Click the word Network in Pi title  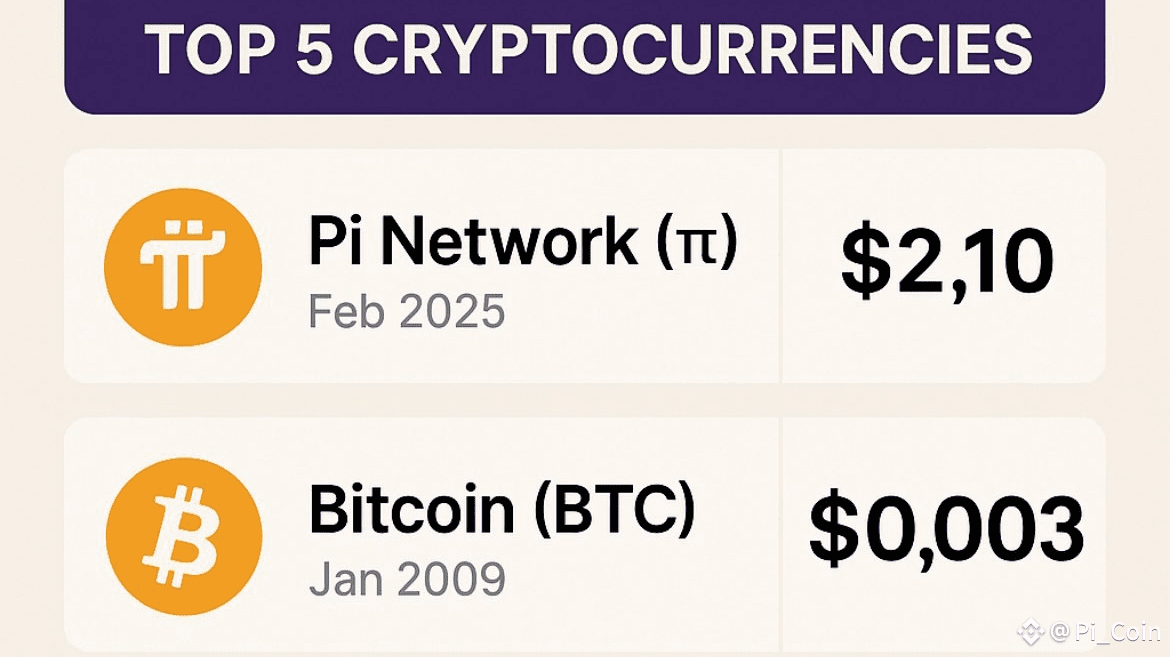click(509, 241)
